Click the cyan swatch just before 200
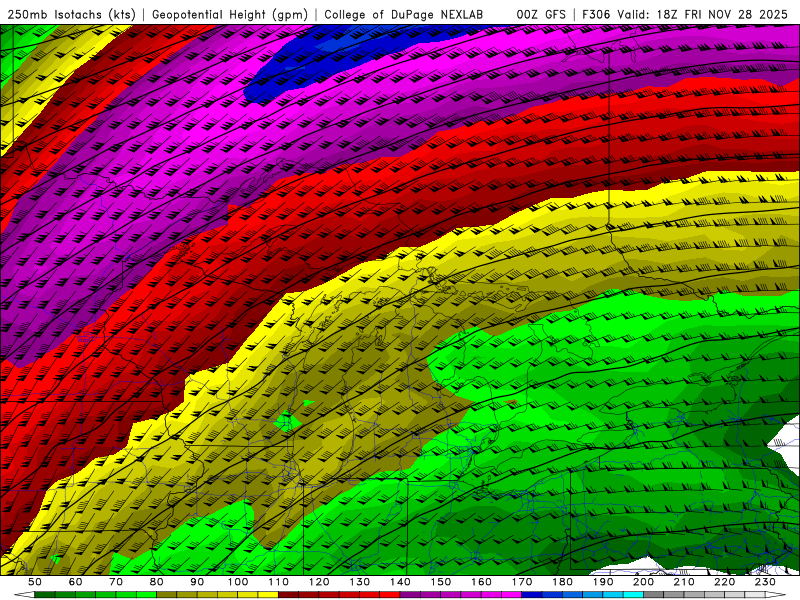Viewport: 800px width, 600px height. (x=634, y=595)
